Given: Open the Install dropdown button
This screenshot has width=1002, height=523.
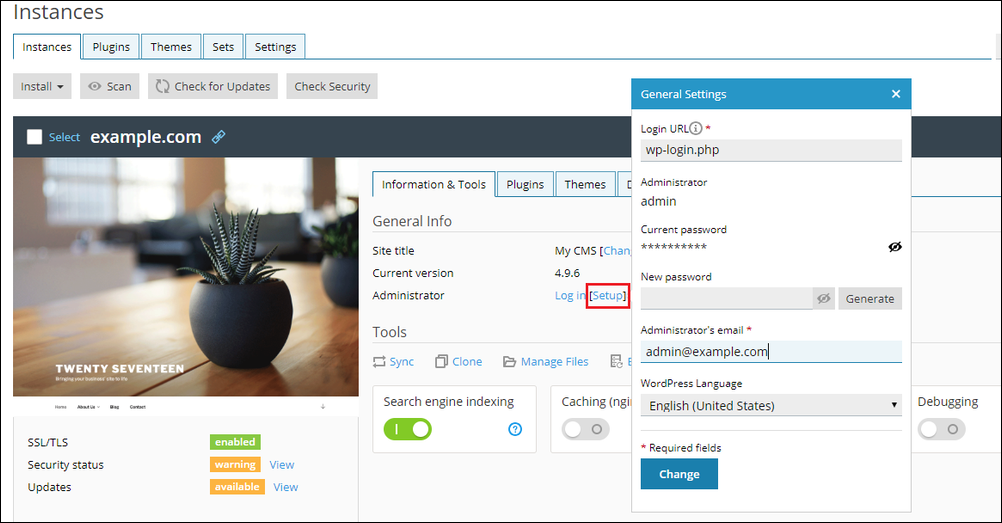Looking at the screenshot, I should (42, 87).
